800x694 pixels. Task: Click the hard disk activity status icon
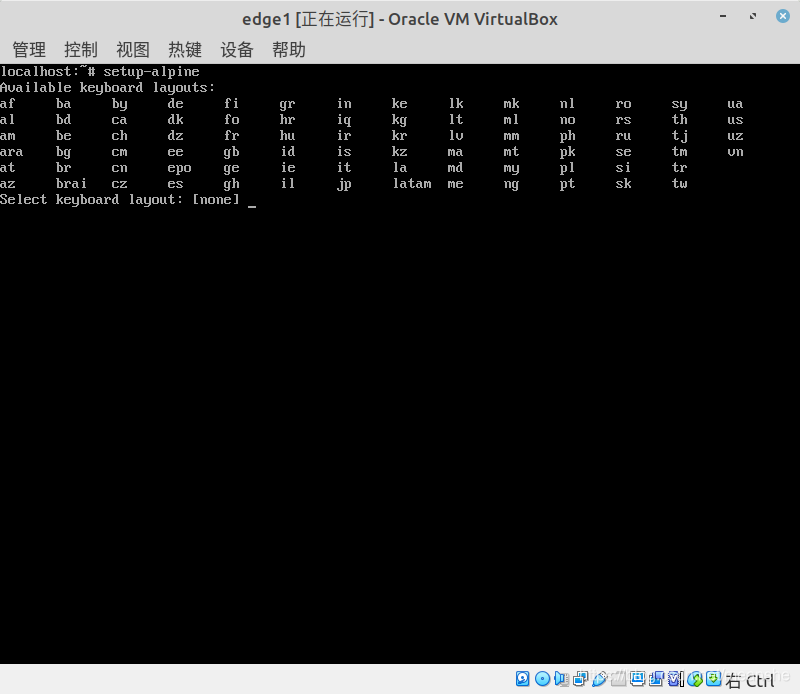pos(522,679)
